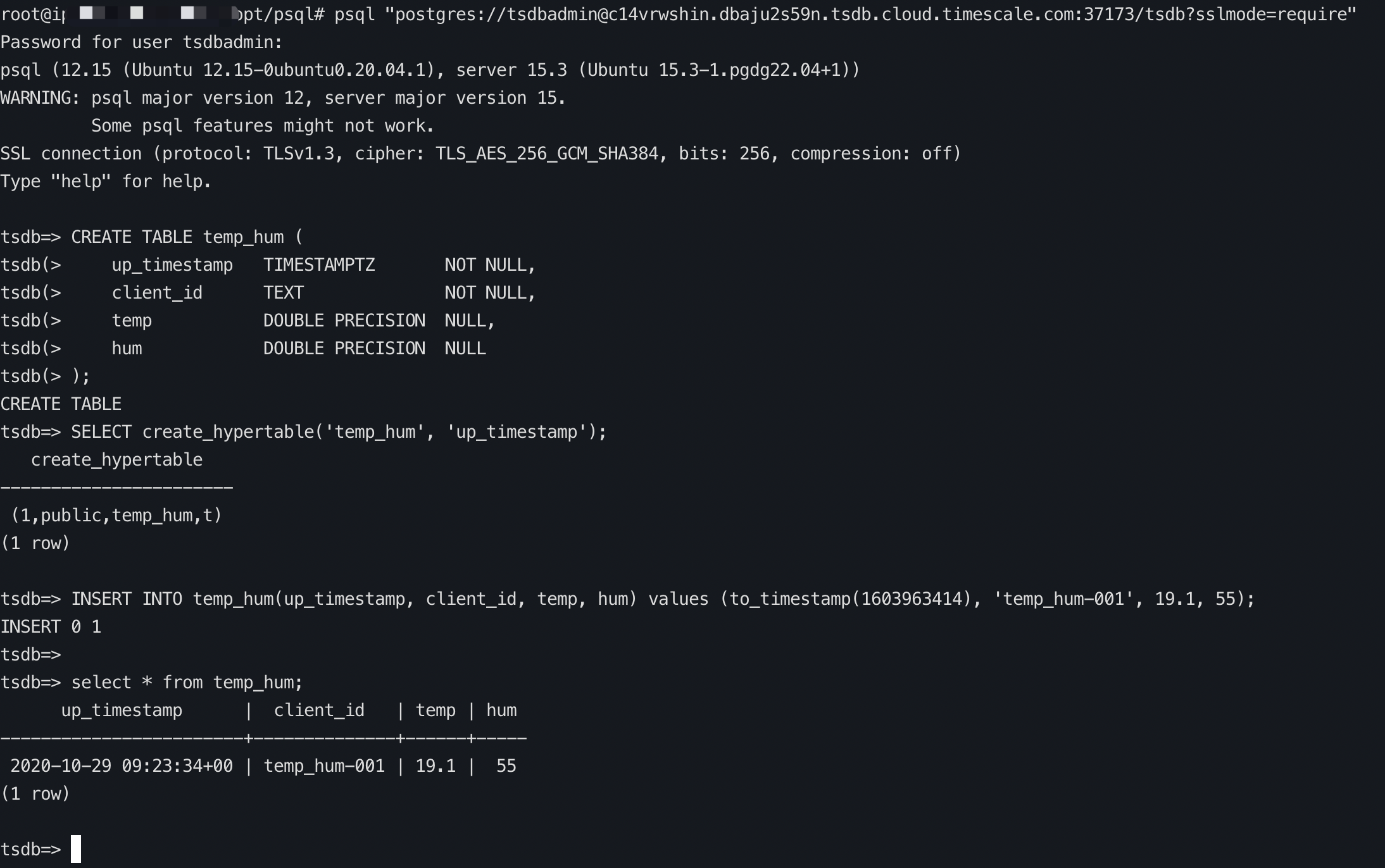Click the 'TIMESTAMPTZ' column type
This screenshot has width=1385, height=868.
(319, 265)
